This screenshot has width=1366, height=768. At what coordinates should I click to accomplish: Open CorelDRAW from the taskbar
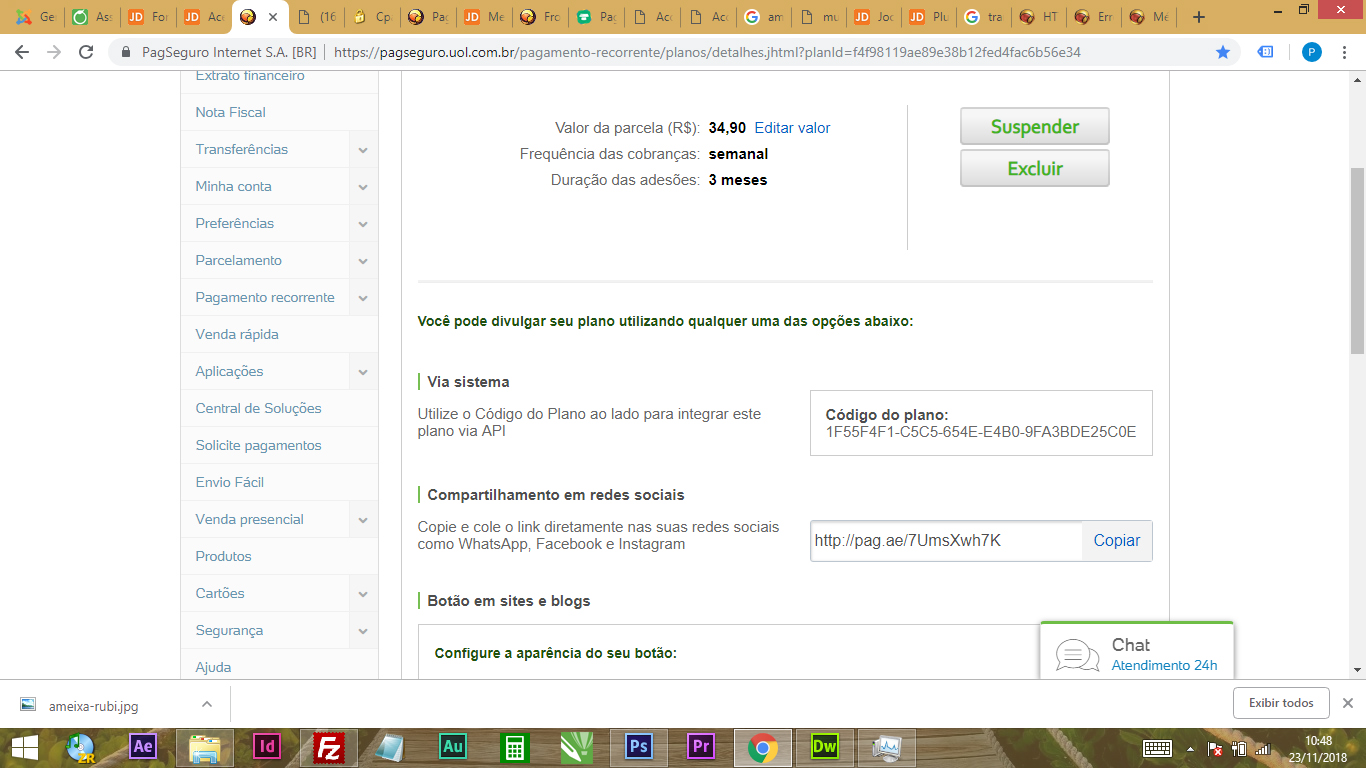pyautogui.click(x=576, y=747)
